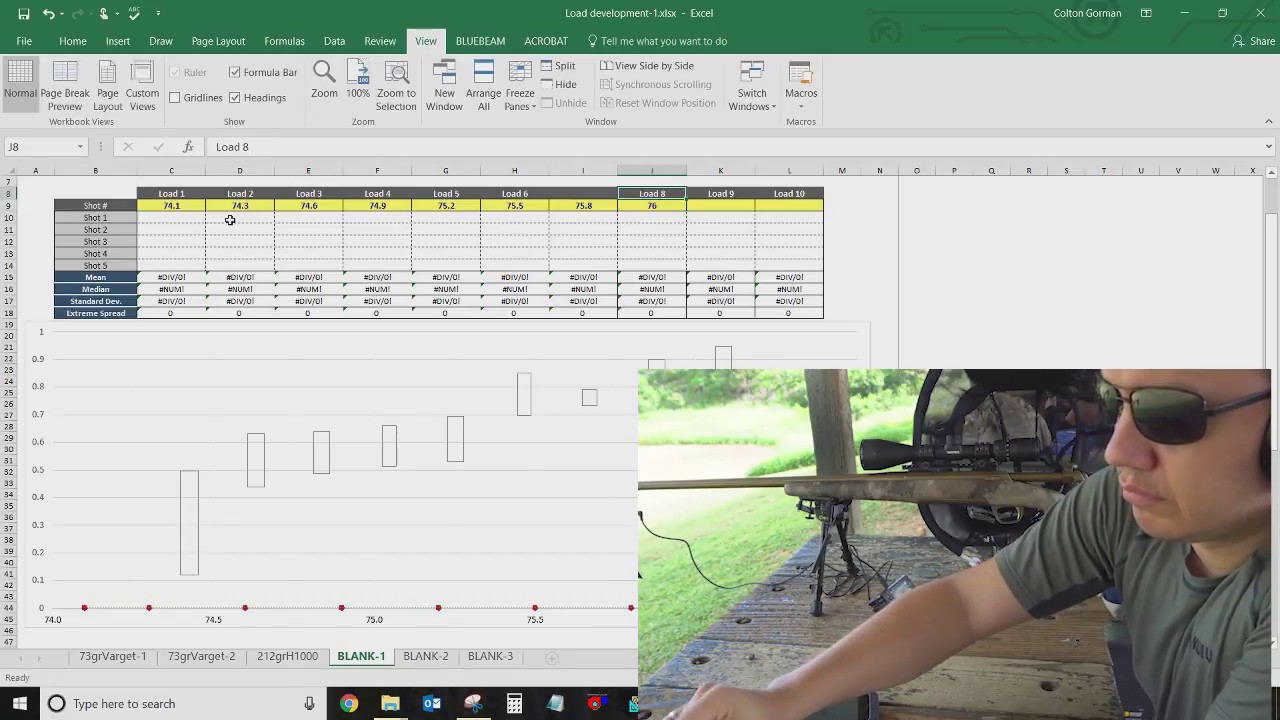Open File Explorer from taskbar
The height and width of the screenshot is (720, 1280).
pyautogui.click(x=390, y=703)
